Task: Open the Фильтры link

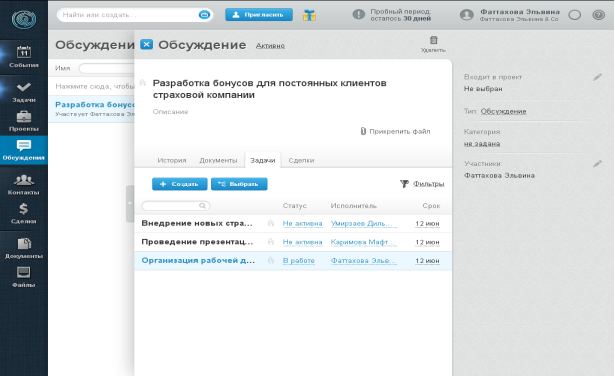Action: coord(429,184)
